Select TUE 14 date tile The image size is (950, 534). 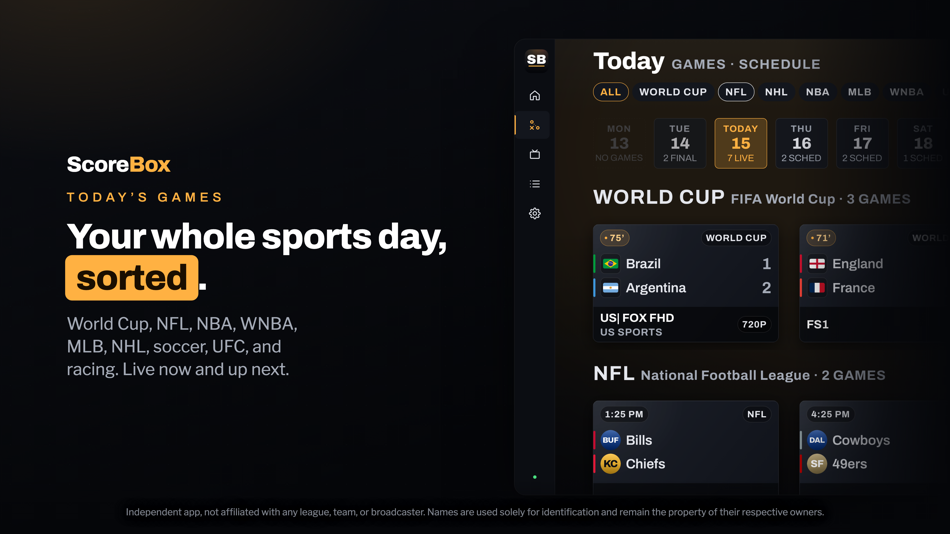[x=680, y=143]
